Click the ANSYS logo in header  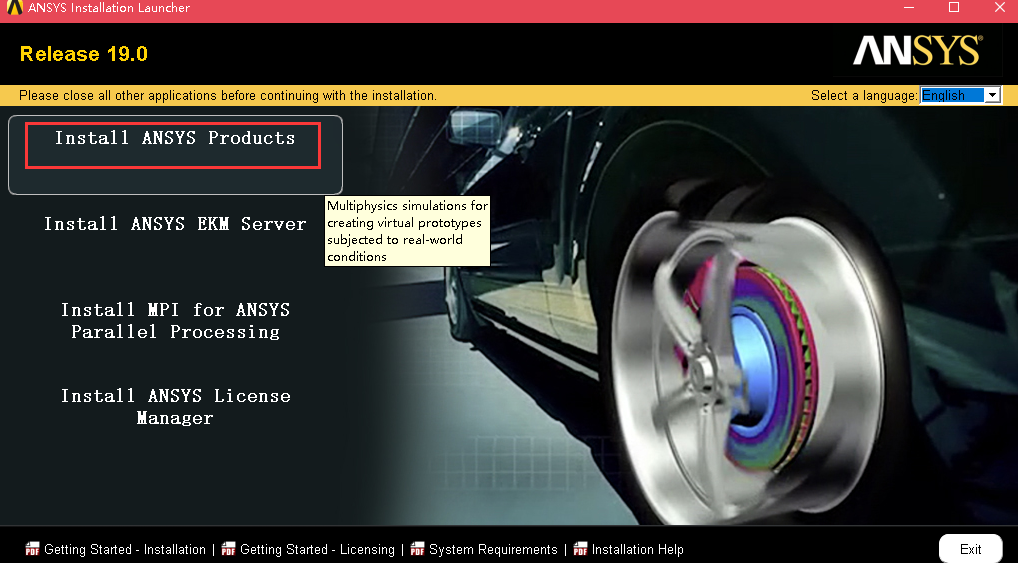(x=917, y=51)
